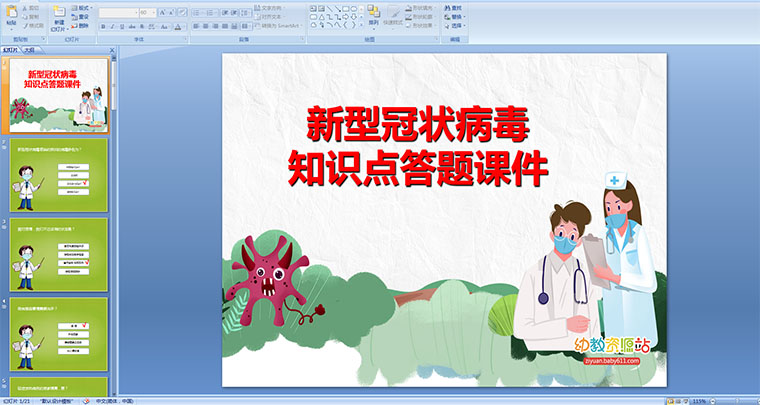Clear all formatting eraser icon
The width and height of the screenshot is (760, 405).
click(x=182, y=13)
